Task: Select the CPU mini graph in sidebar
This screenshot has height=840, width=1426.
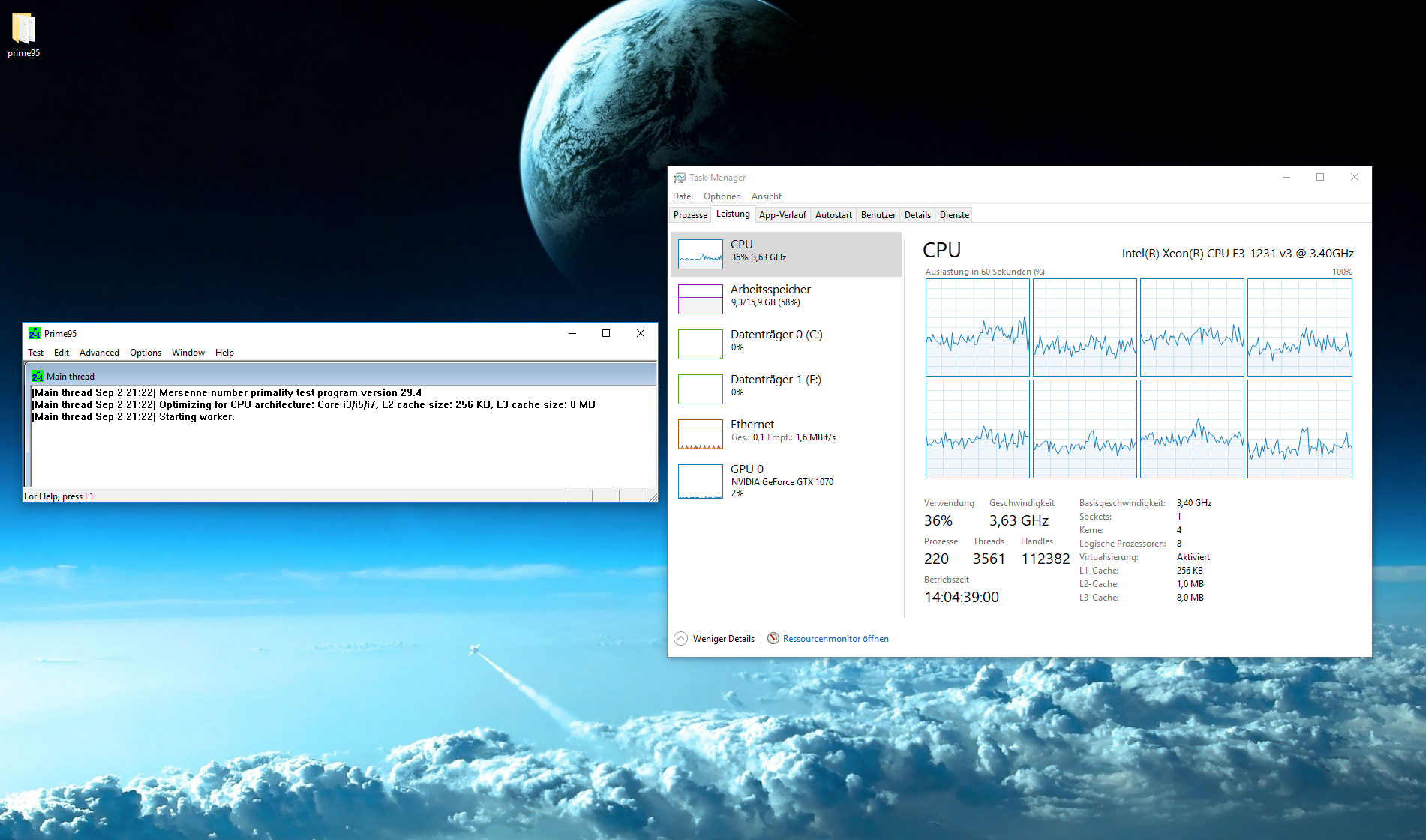Action: pyautogui.click(x=701, y=254)
